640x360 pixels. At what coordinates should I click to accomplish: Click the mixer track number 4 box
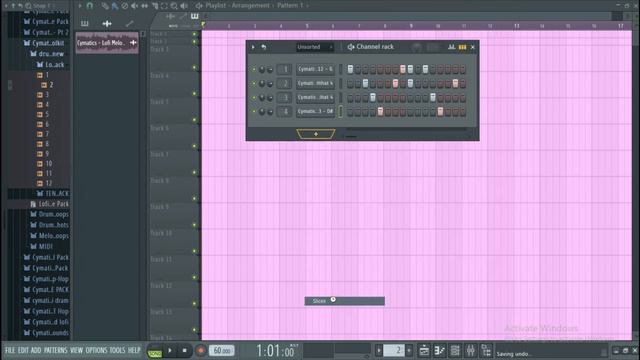click(x=285, y=111)
